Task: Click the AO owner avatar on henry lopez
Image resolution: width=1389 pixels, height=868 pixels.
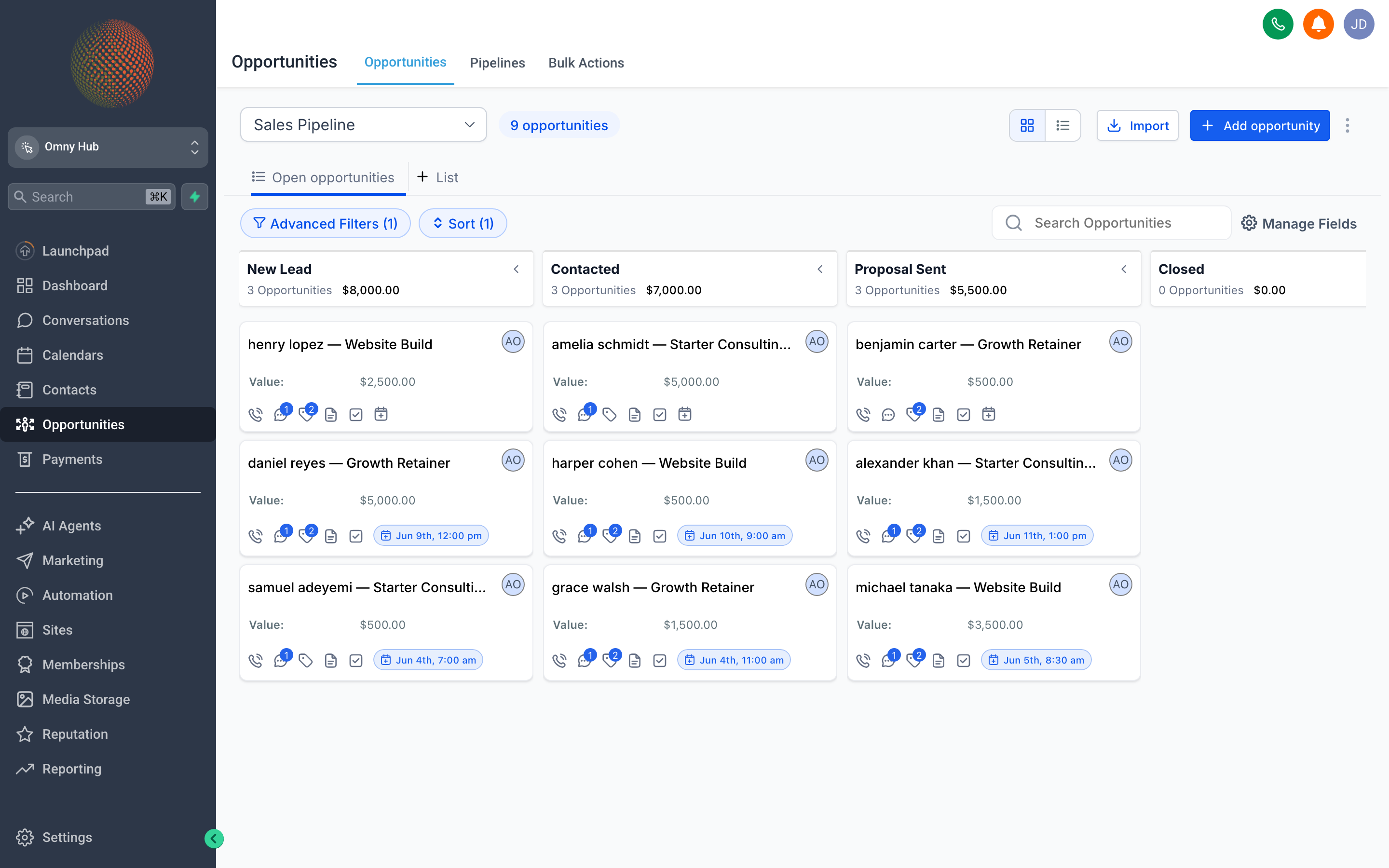Action: (513, 341)
